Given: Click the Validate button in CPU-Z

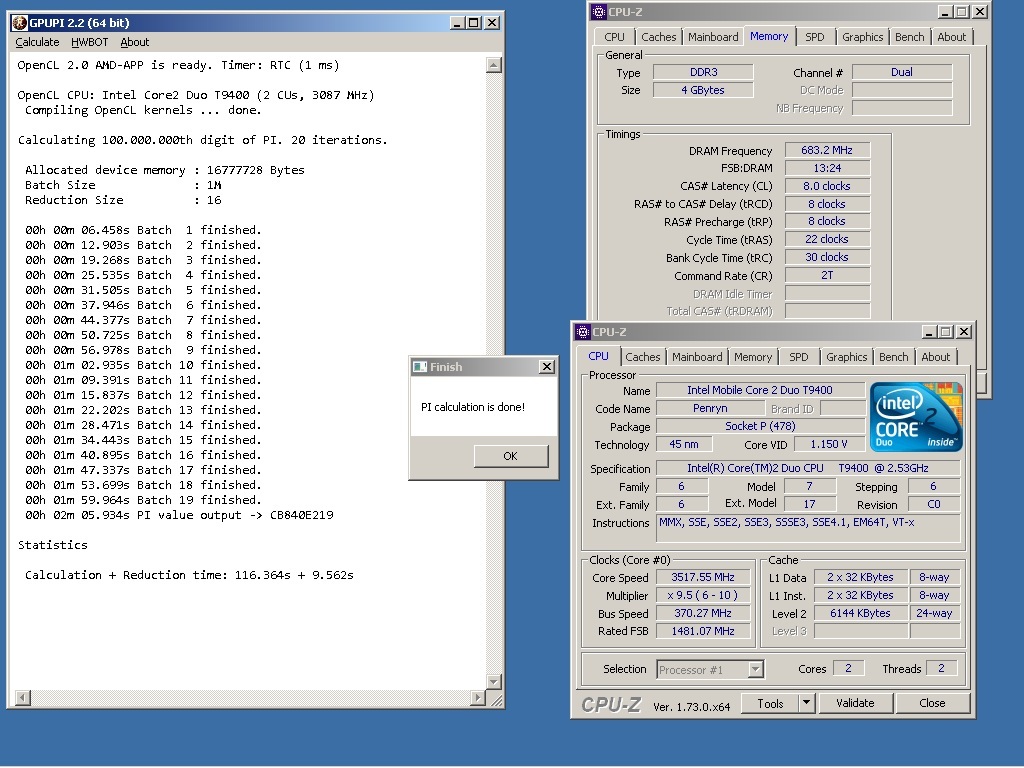Looking at the screenshot, I should pyautogui.click(x=855, y=703).
